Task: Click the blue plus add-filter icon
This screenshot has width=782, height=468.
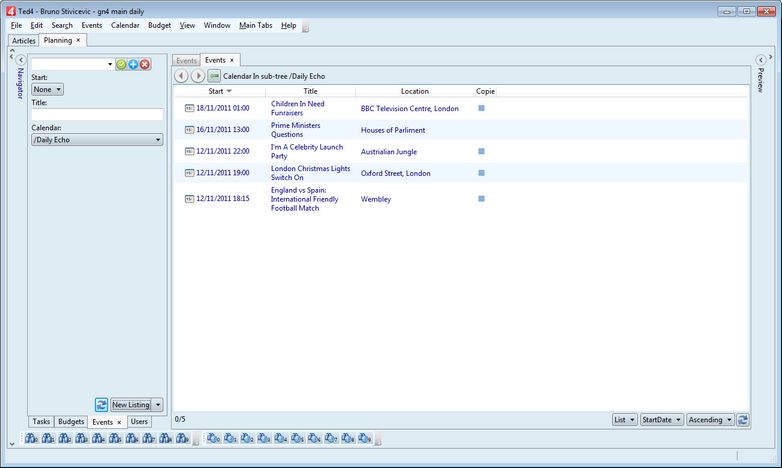Action: tap(133, 64)
